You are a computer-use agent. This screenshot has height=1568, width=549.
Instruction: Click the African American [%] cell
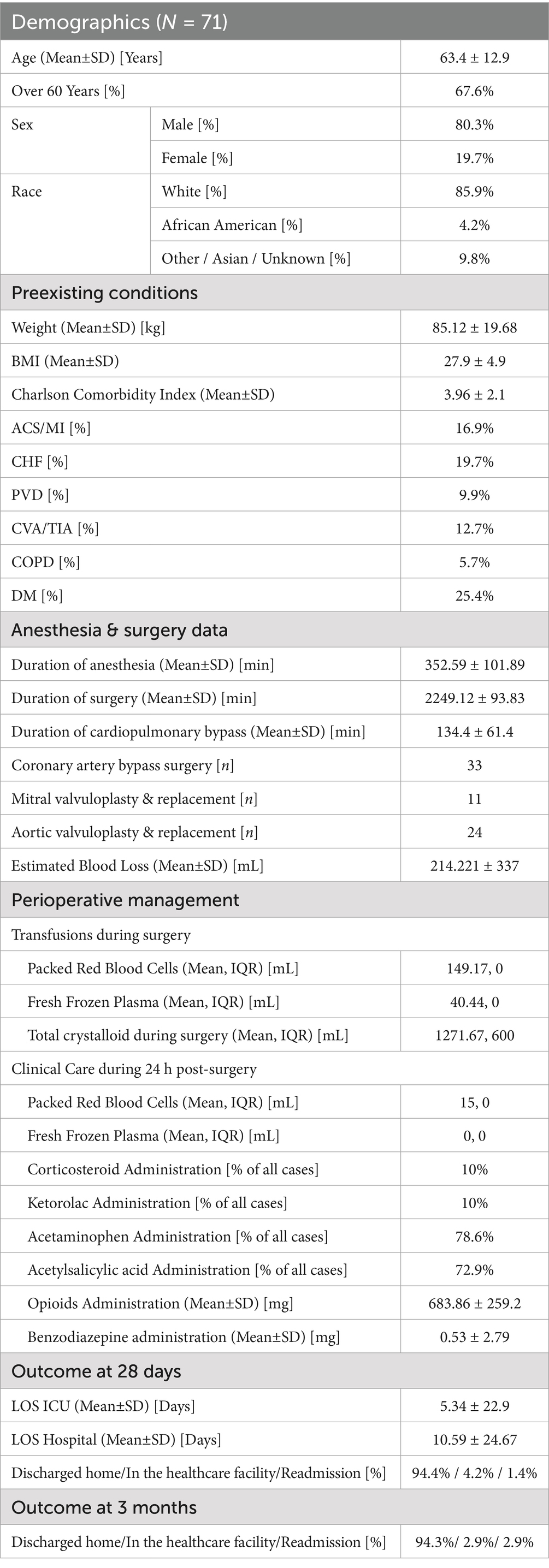pyautogui.click(x=232, y=225)
